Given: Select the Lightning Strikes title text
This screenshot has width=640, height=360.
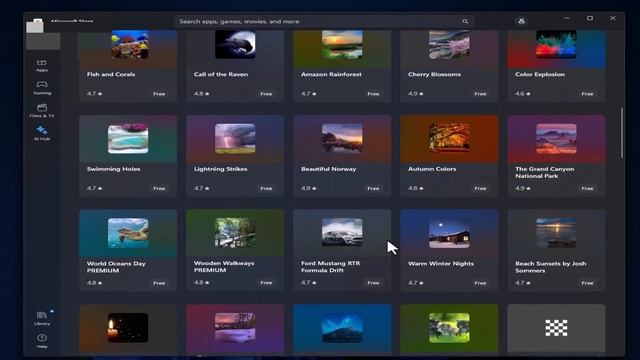Looking at the screenshot, I should [220, 169].
